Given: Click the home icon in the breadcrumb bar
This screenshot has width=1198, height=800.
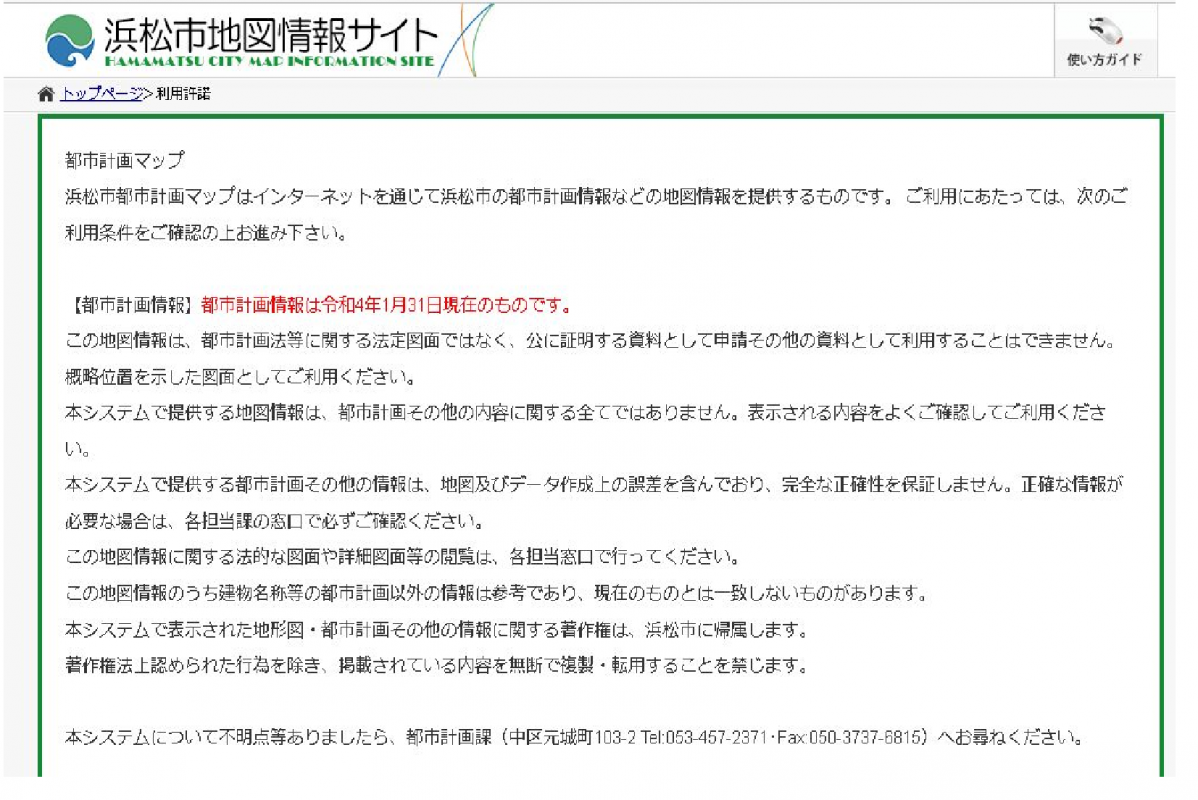Looking at the screenshot, I should (x=44, y=95).
